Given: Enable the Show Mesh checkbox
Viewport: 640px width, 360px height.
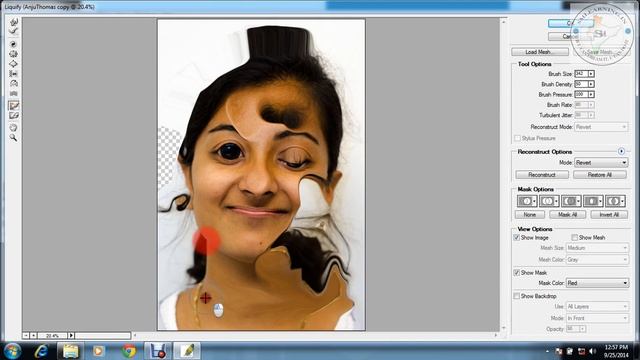Looking at the screenshot, I should coord(574,238).
